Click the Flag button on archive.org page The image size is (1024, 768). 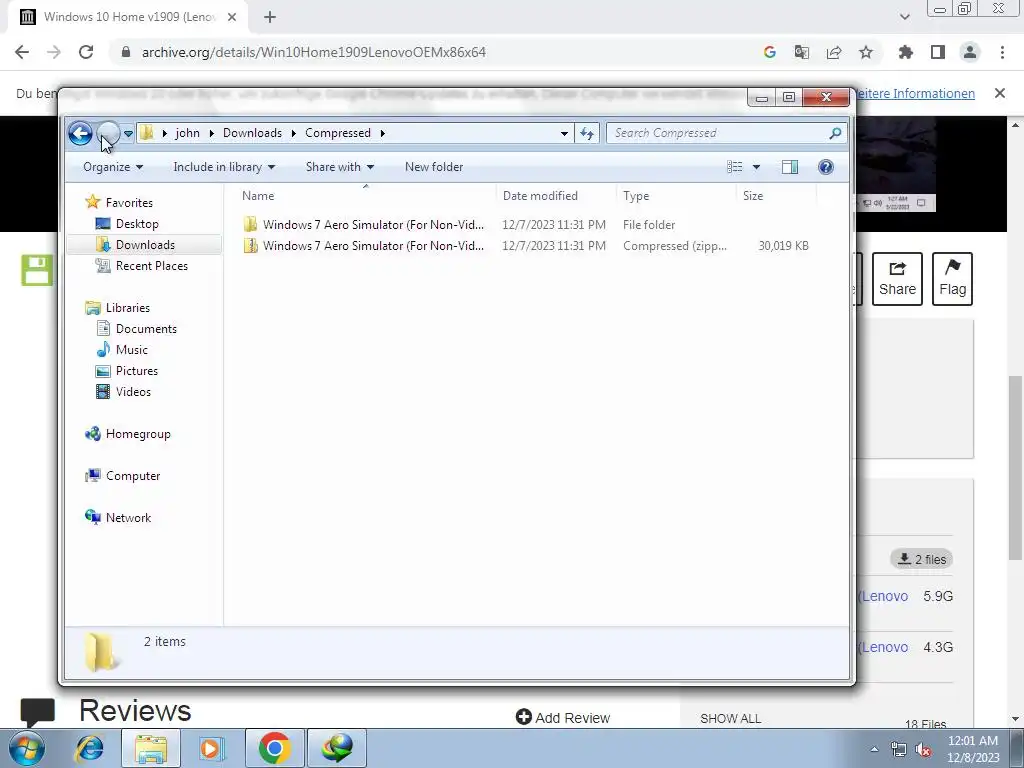point(952,279)
